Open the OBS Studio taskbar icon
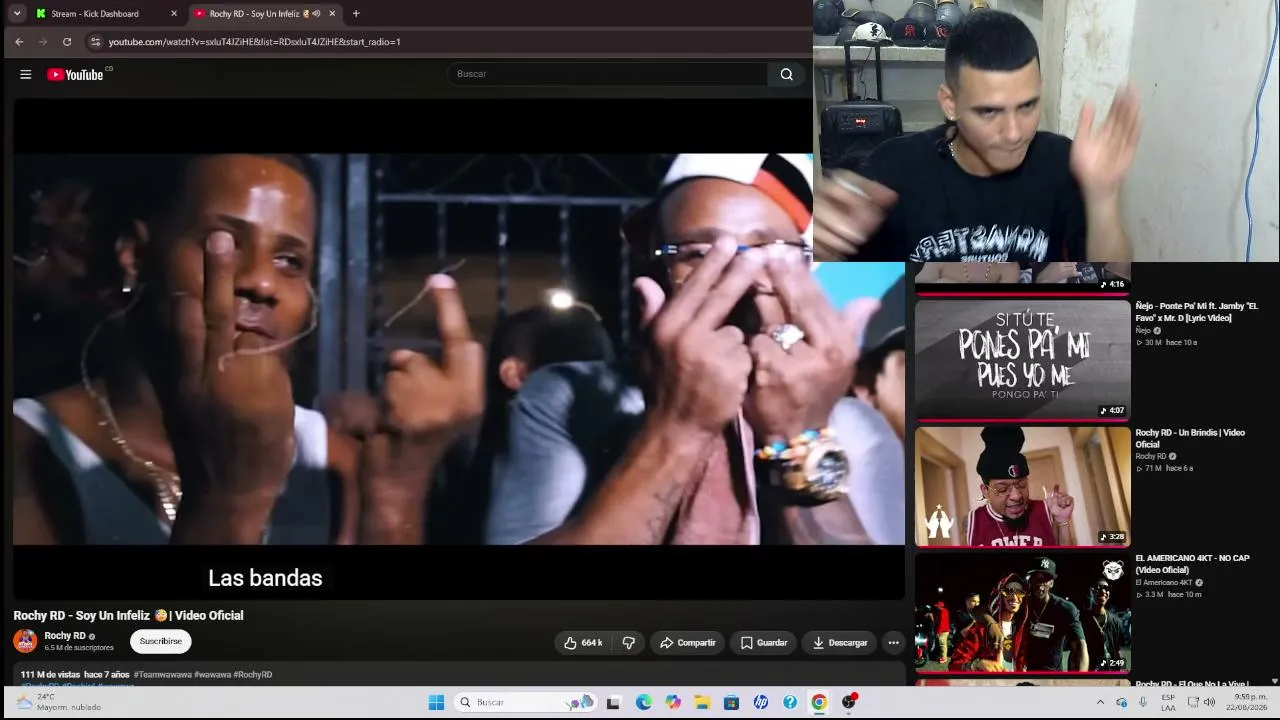 849,702
